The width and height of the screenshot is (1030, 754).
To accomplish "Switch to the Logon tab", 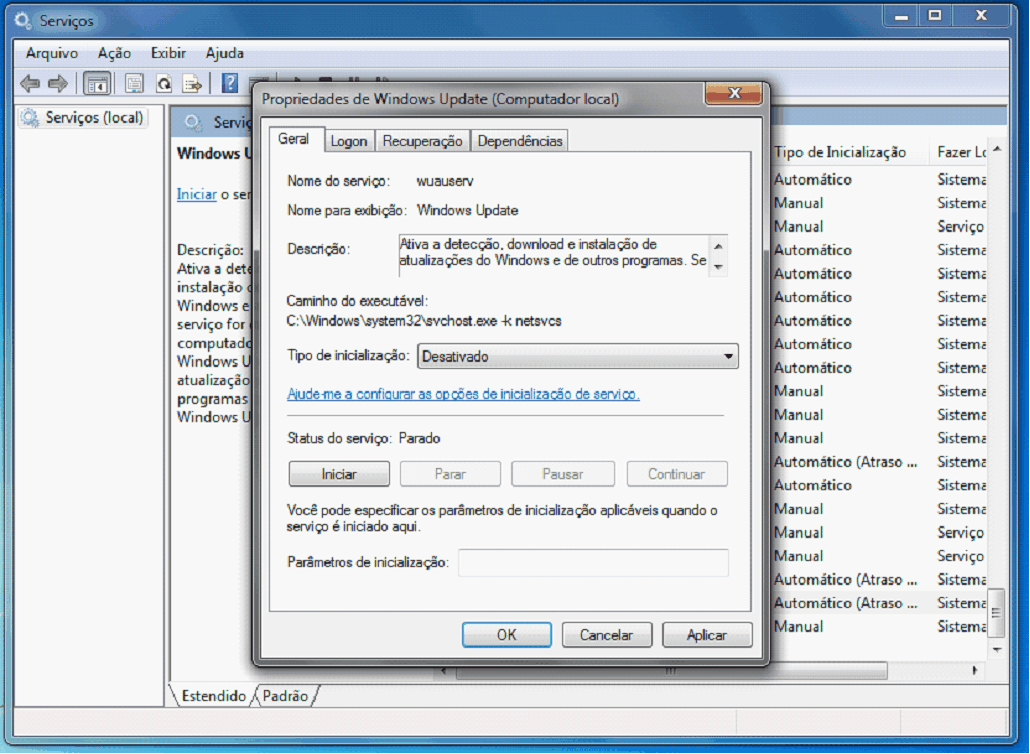I will click(x=349, y=141).
